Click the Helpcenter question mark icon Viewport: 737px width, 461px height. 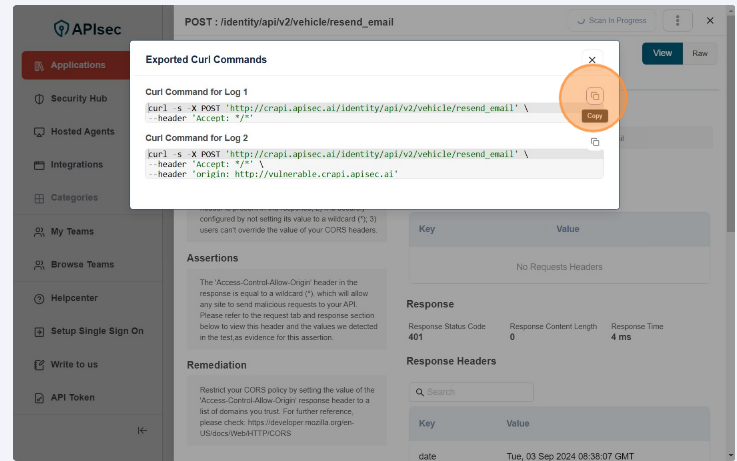[39, 298]
